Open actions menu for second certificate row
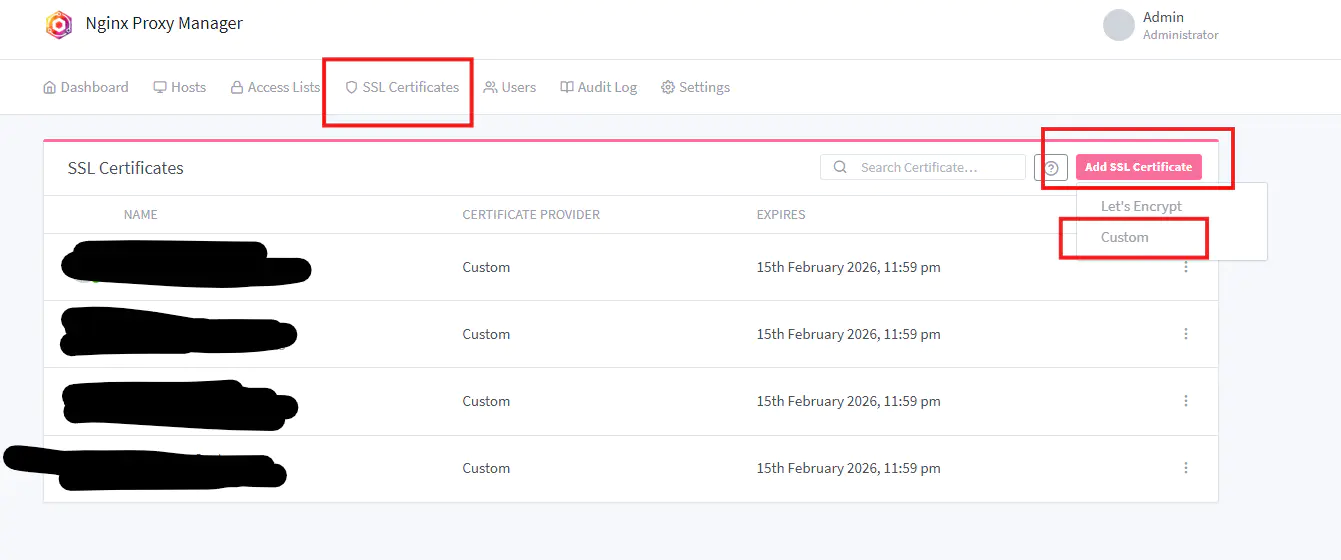Viewport: 1341px width, 560px height. click(x=1186, y=334)
